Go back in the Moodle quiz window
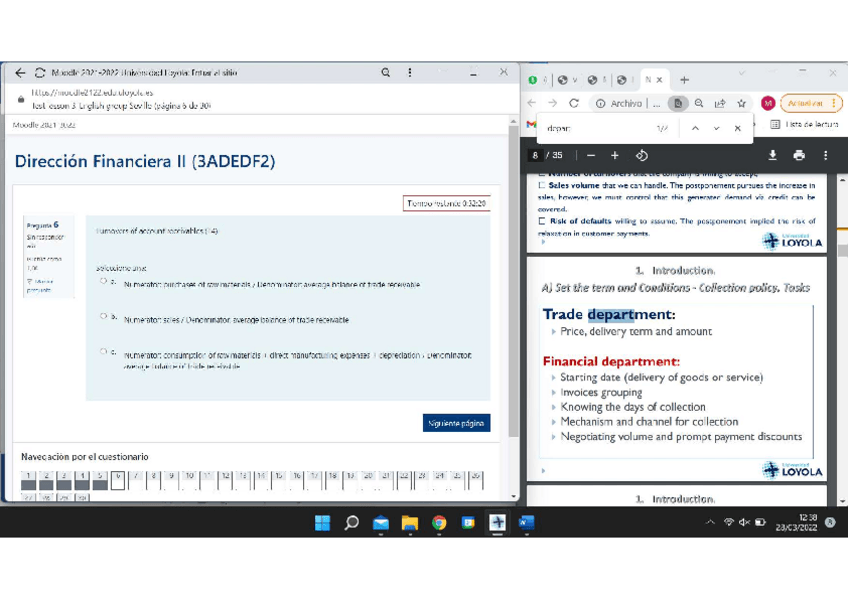This screenshot has width=848, height=599. point(20,72)
